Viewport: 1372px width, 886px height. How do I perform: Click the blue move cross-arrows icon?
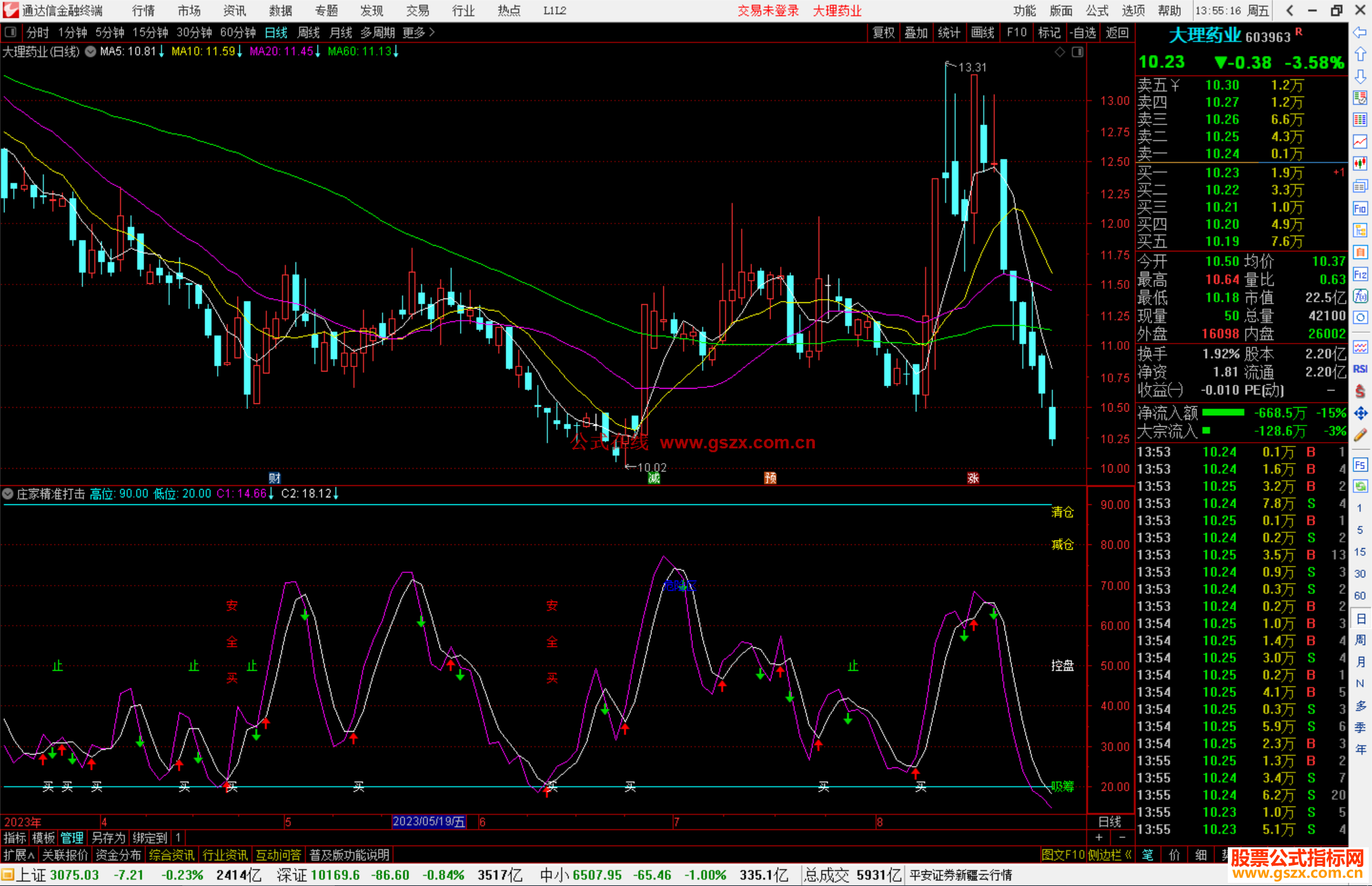click(1360, 413)
